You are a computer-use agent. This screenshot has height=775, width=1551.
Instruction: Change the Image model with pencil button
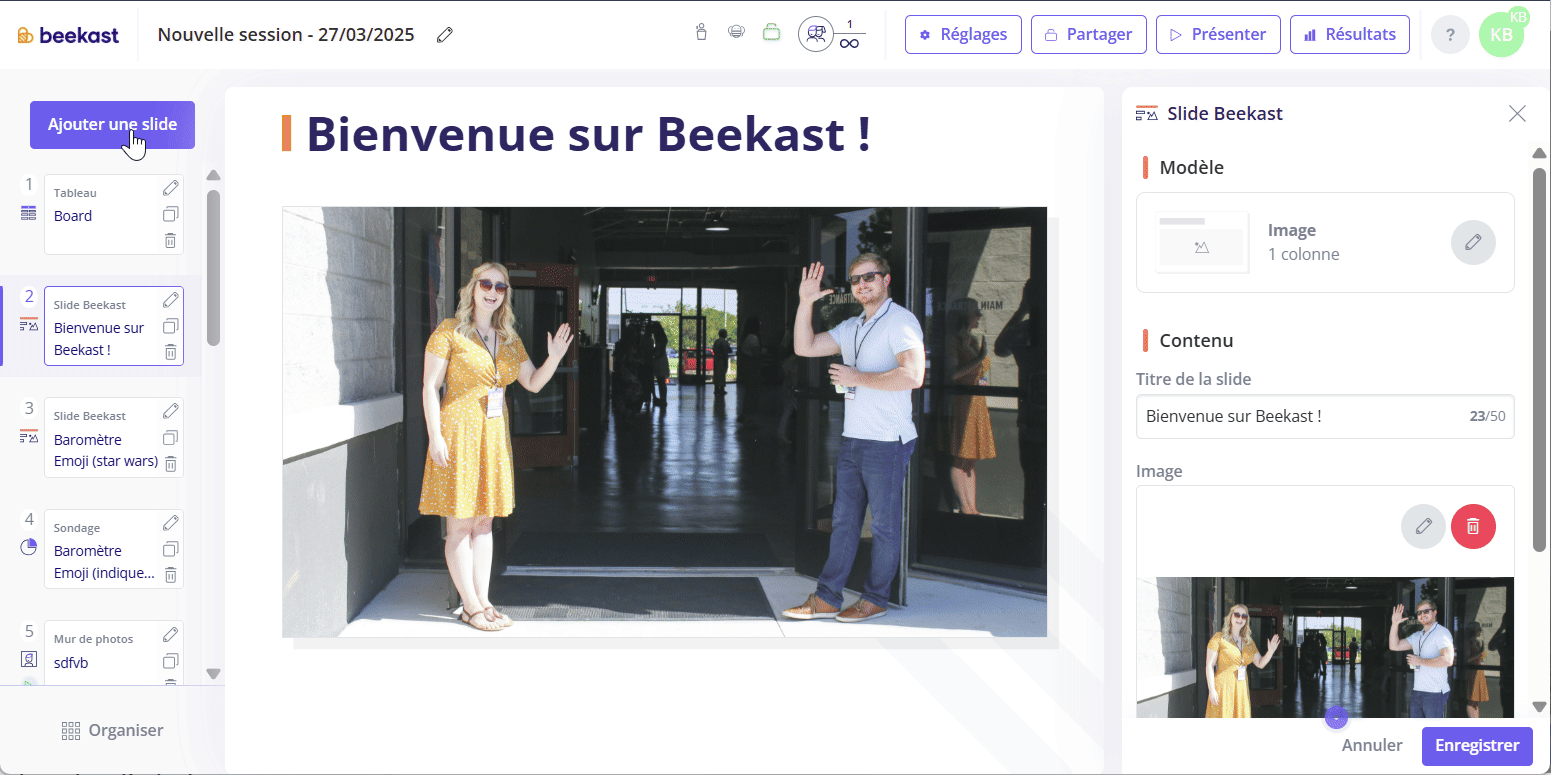pos(1473,242)
